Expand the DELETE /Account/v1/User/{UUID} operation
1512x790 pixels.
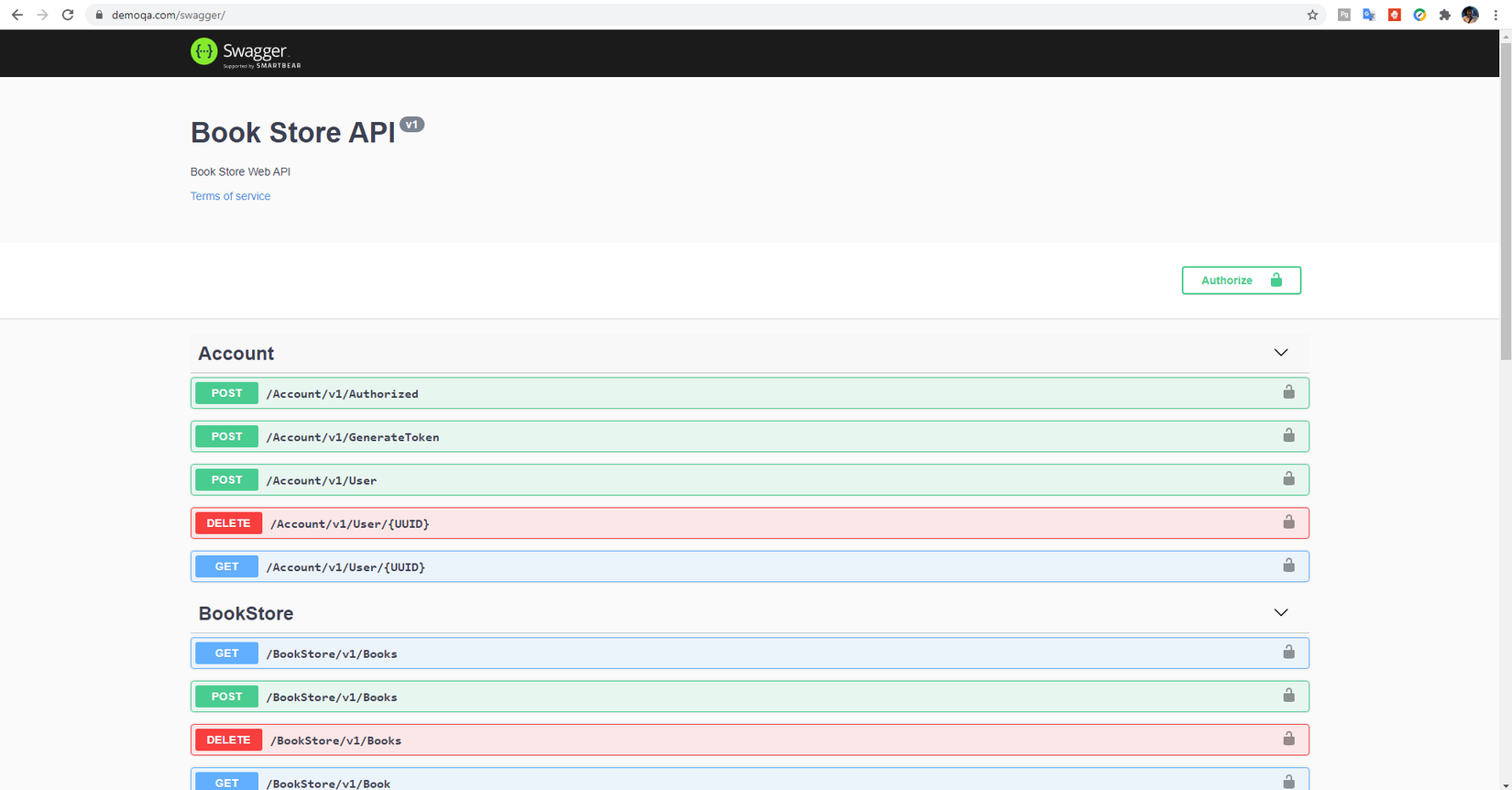click(750, 523)
